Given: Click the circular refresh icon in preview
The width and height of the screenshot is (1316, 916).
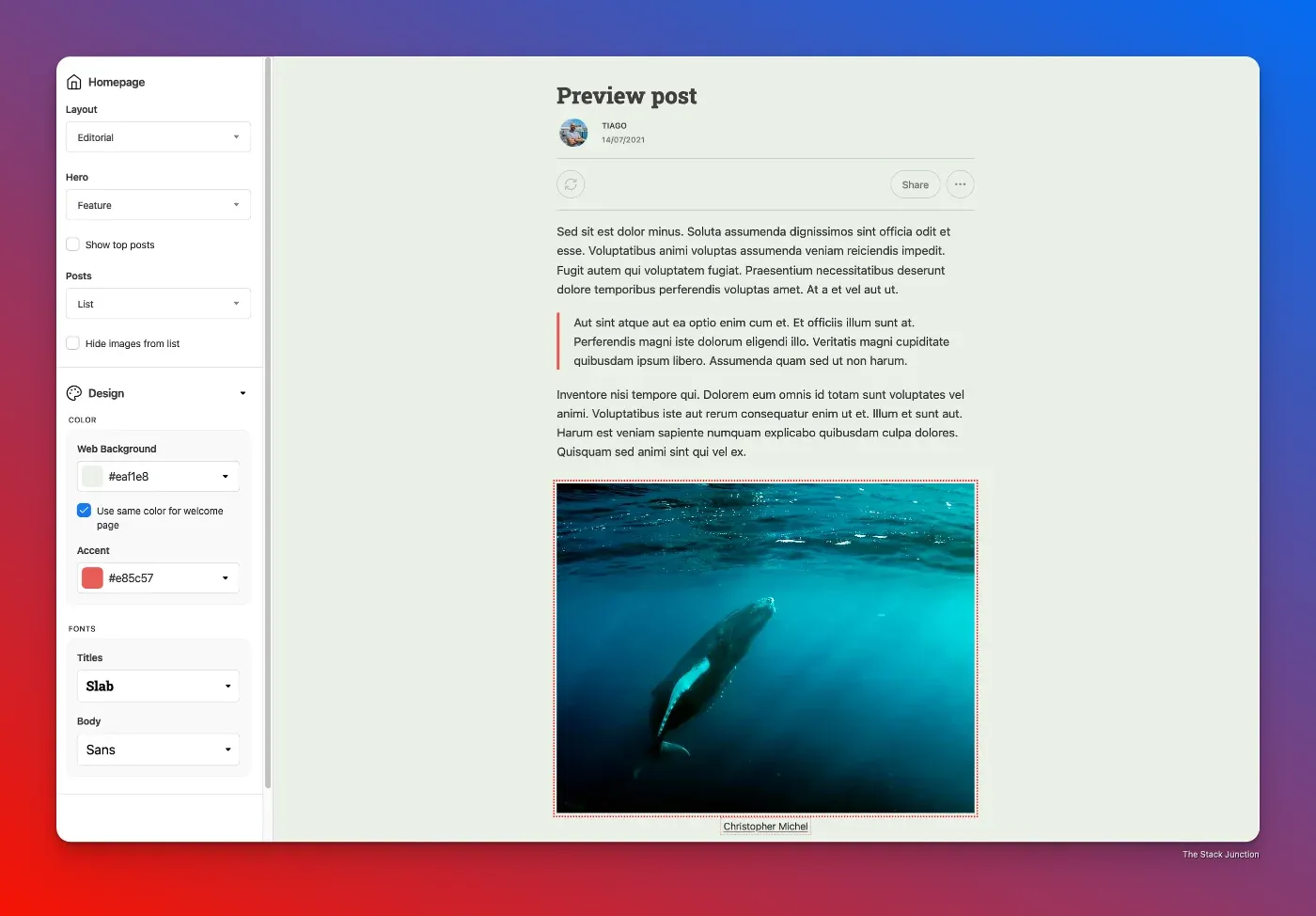Looking at the screenshot, I should [x=571, y=184].
